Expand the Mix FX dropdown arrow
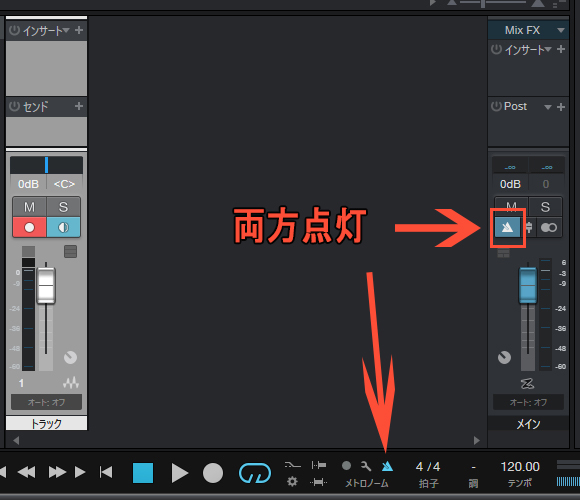 pyautogui.click(x=561, y=30)
